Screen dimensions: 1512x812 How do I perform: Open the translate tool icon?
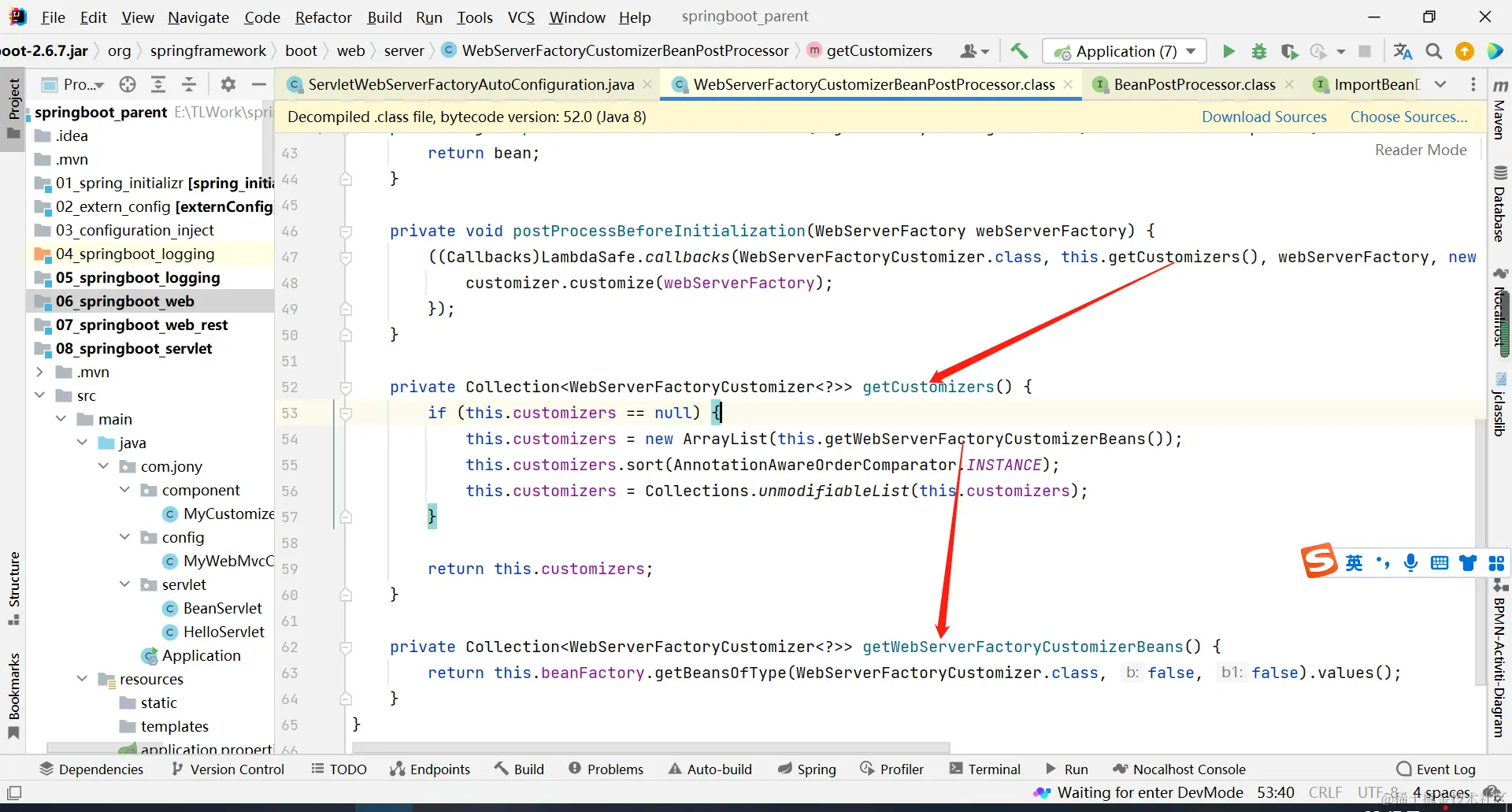[1403, 51]
